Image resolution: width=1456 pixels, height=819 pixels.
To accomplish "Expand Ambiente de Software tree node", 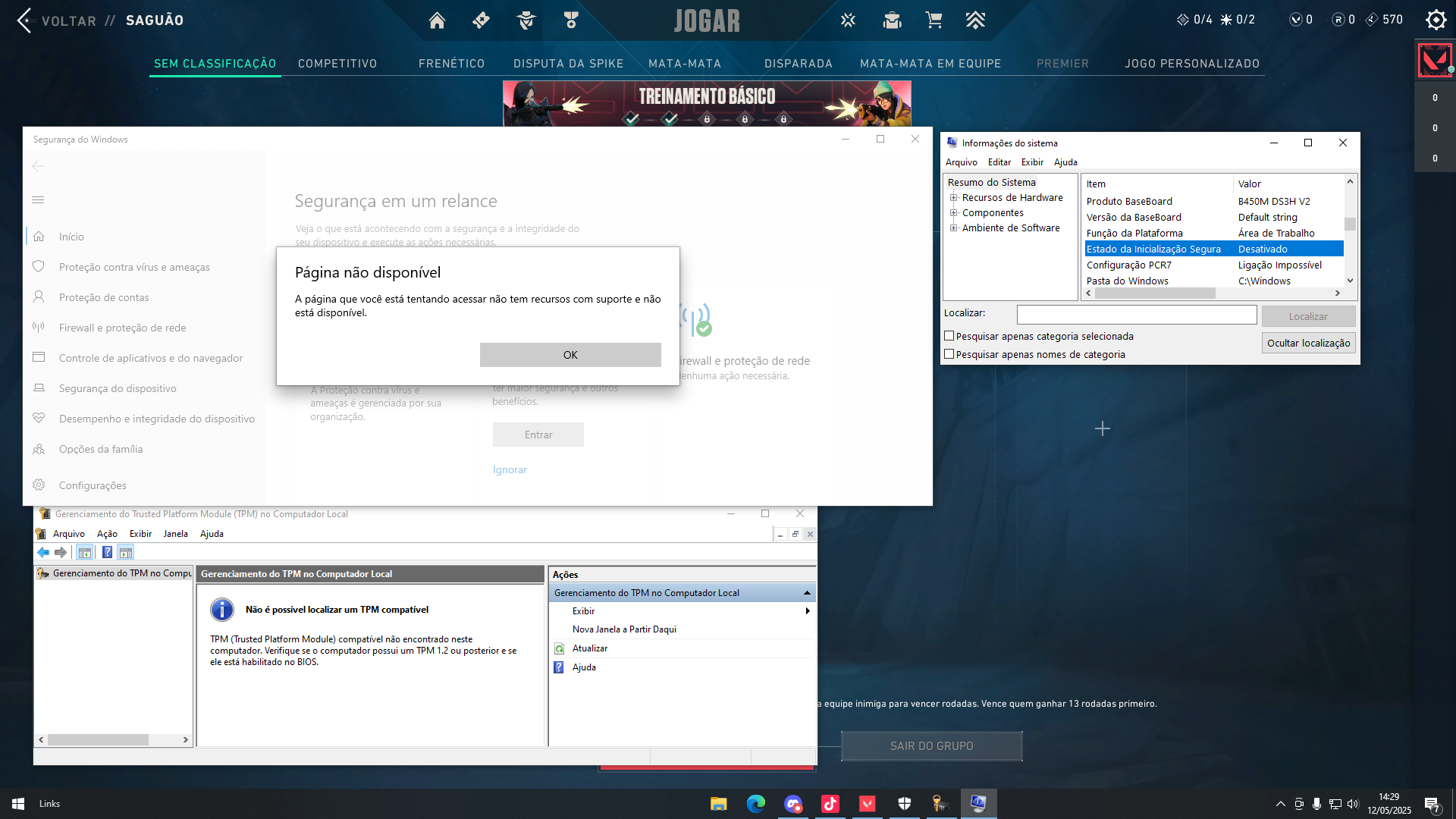I will 953,228.
